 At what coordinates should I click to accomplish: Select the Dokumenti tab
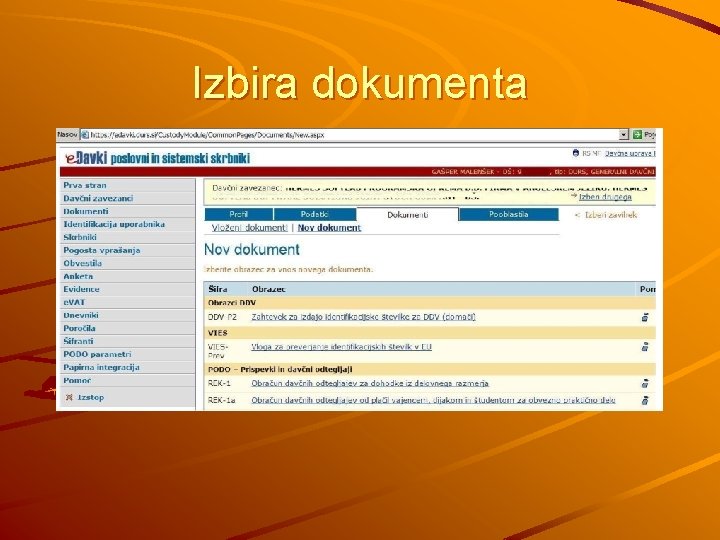pos(407,215)
